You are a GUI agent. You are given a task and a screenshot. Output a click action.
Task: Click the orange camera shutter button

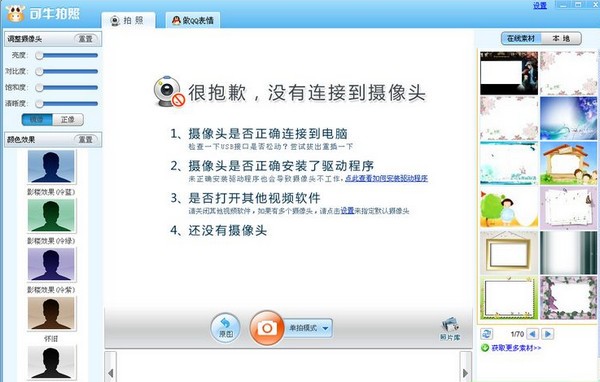267,328
